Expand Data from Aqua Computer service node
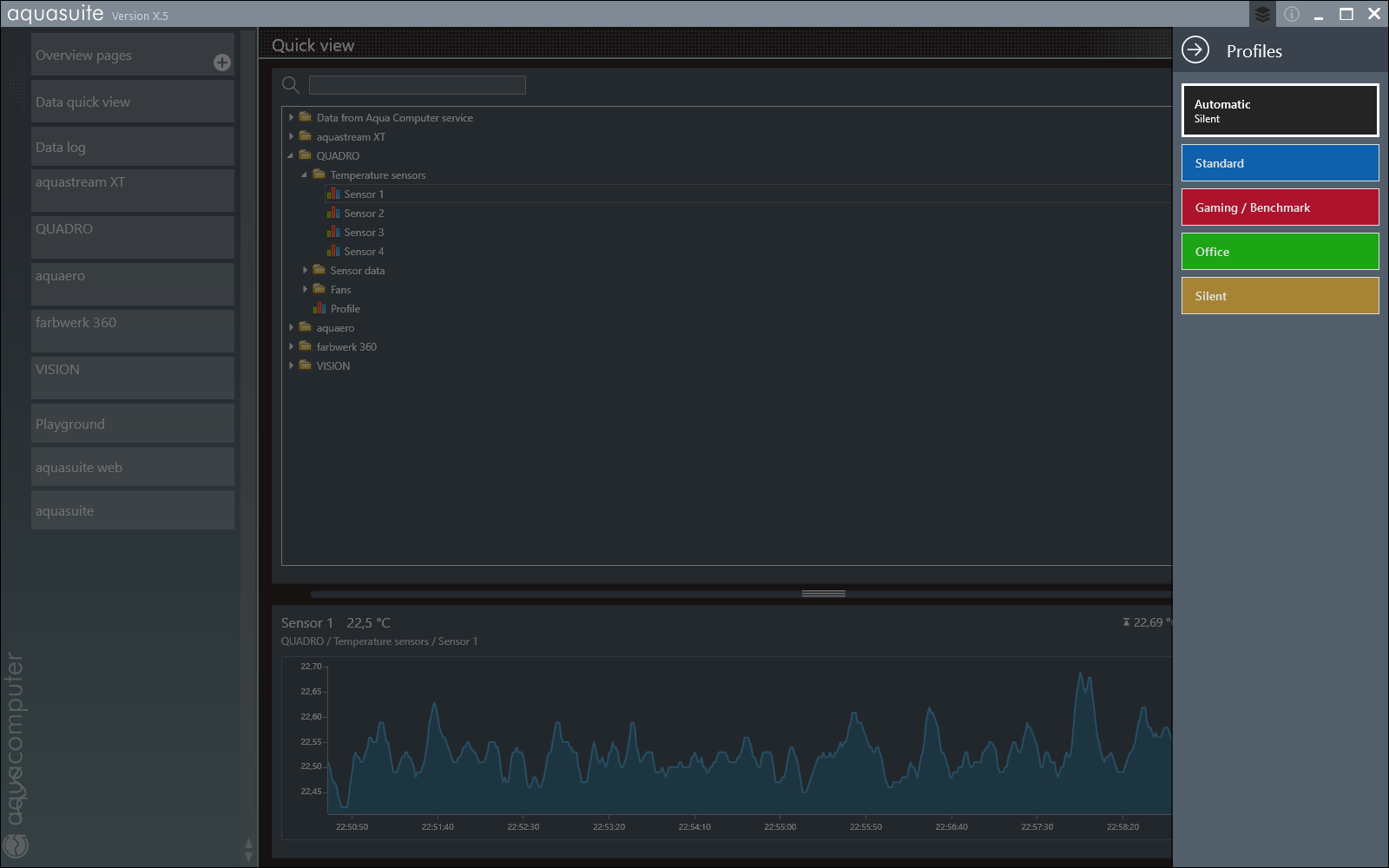 [x=291, y=117]
